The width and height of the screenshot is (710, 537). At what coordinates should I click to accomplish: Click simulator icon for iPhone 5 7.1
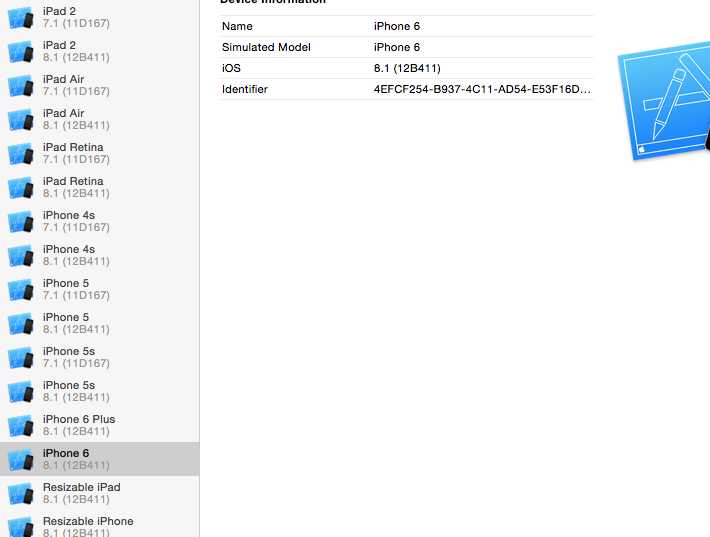[21, 289]
